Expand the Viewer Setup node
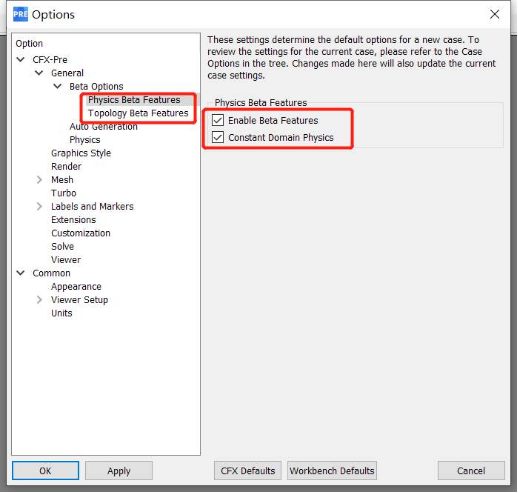This screenshot has height=493, width=518. click(39, 299)
